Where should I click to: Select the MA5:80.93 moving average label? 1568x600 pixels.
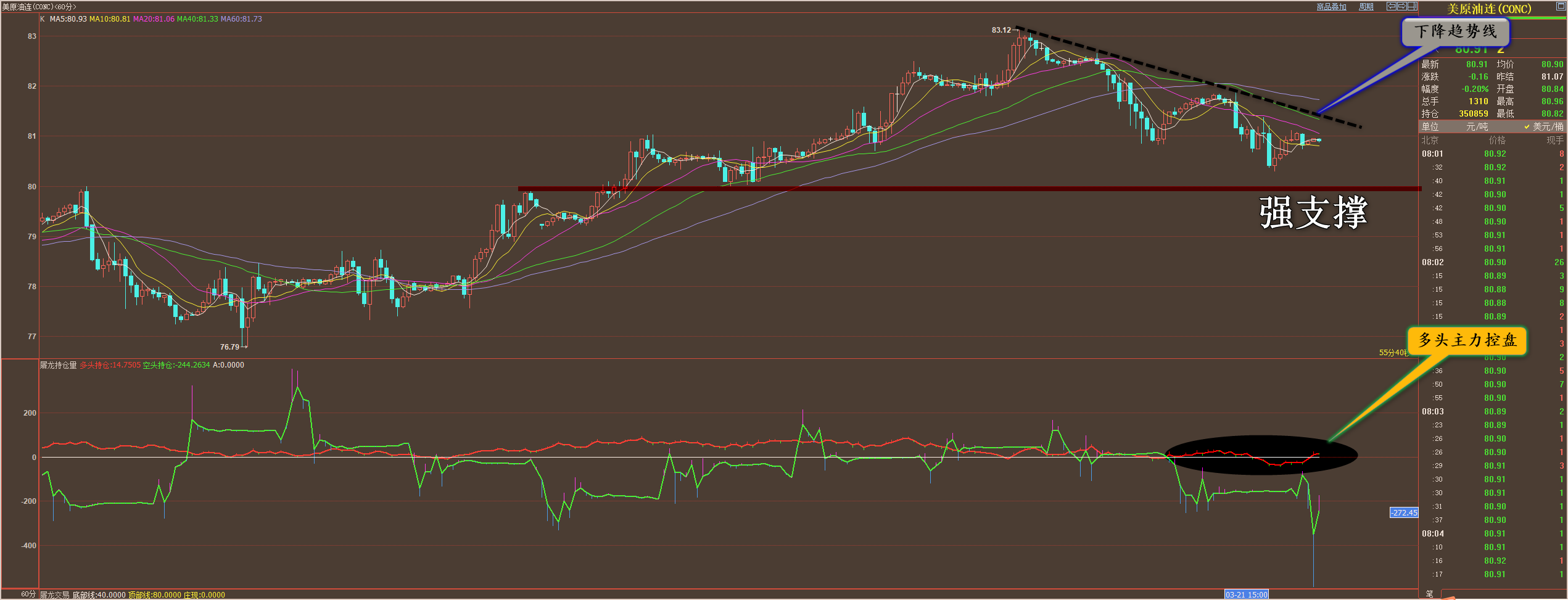coord(68,19)
